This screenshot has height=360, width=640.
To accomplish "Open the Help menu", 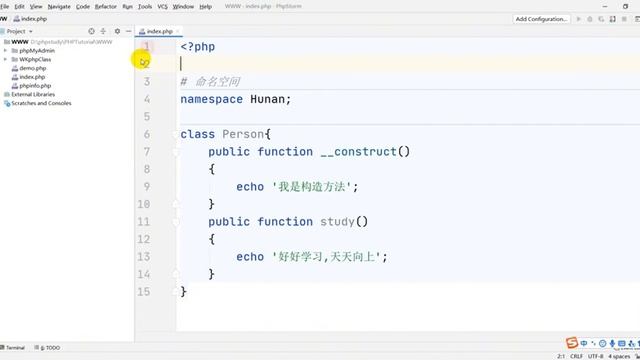I will tap(205, 7).
